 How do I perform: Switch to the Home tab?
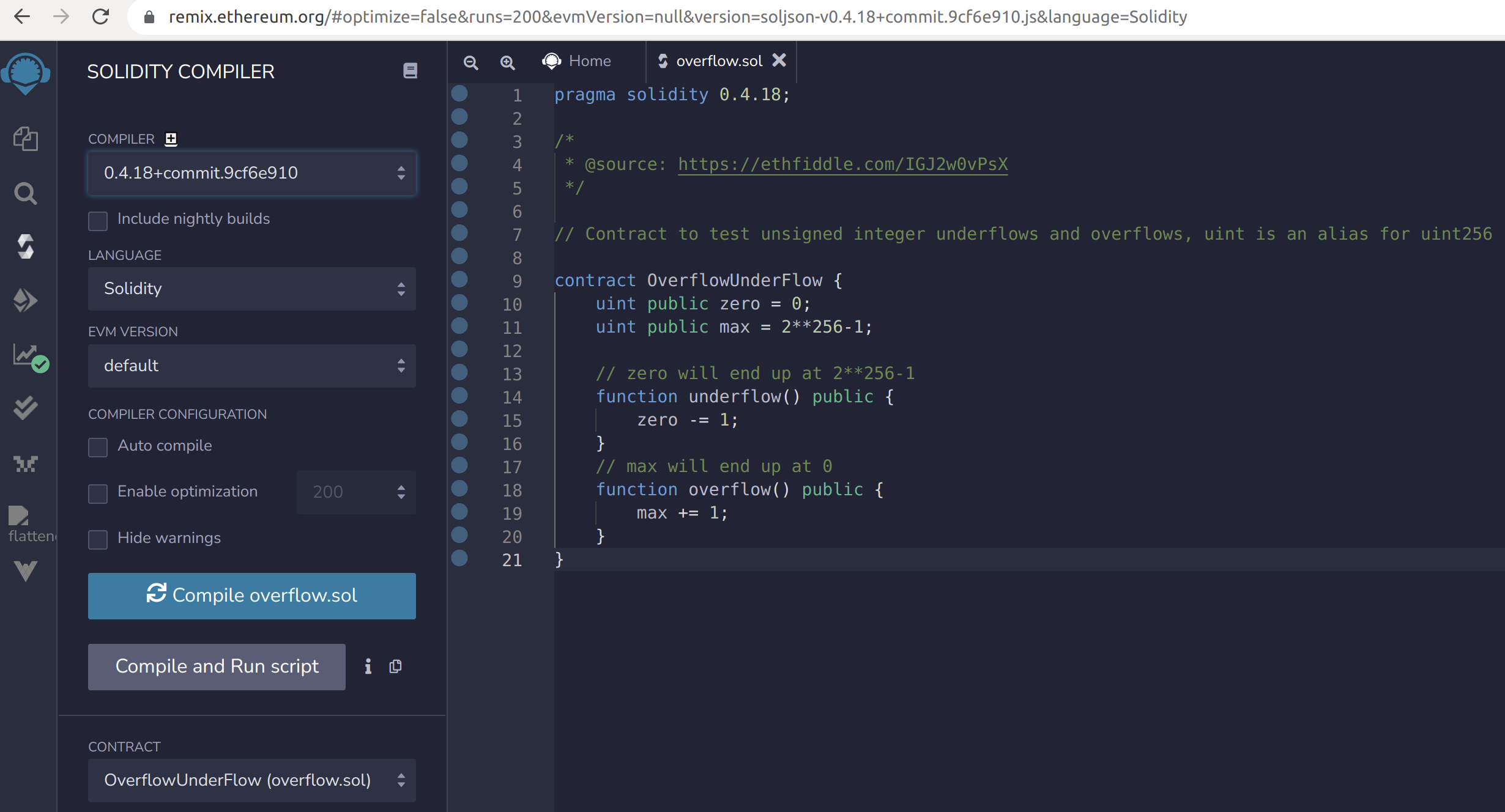tap(577, 61)
